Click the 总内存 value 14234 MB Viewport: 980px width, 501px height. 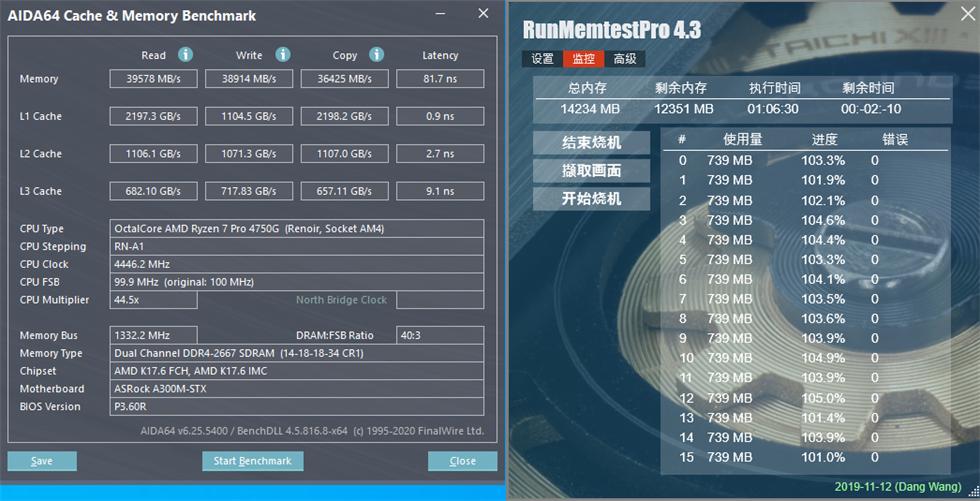[590, 109]
